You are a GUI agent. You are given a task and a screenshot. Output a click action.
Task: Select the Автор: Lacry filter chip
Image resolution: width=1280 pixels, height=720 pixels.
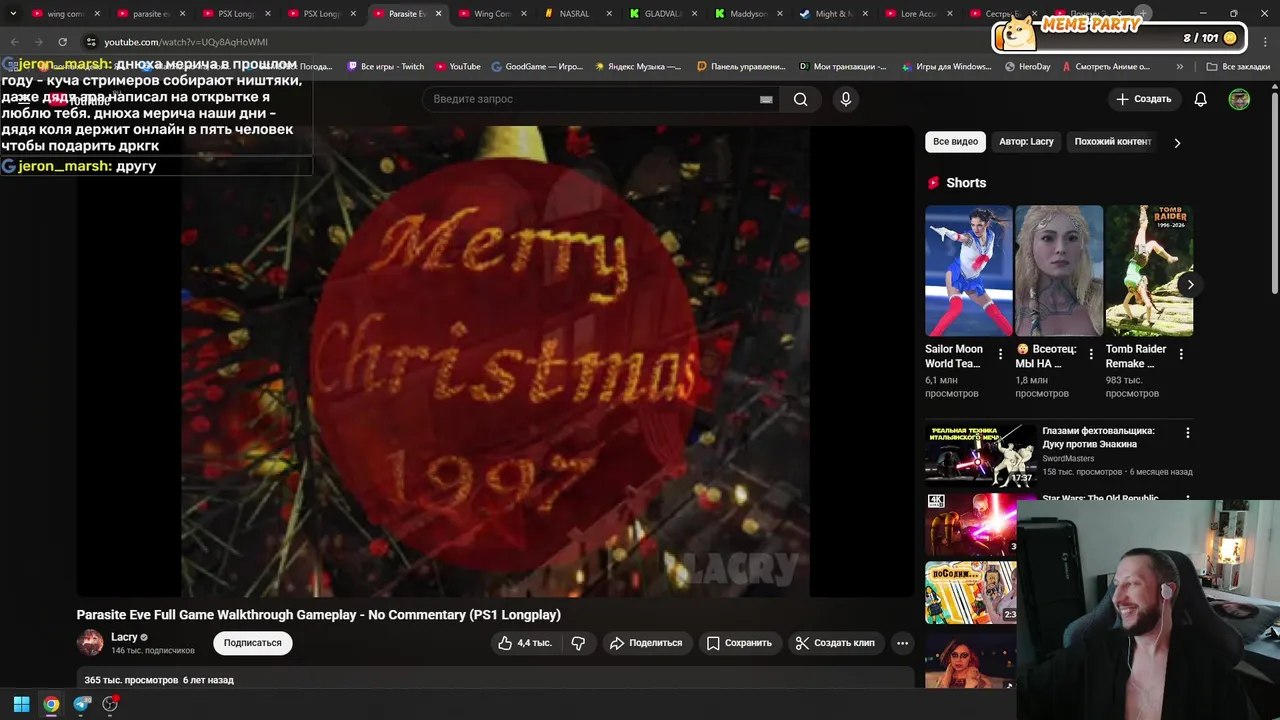pyautogui.click(x=1026, y=142)
